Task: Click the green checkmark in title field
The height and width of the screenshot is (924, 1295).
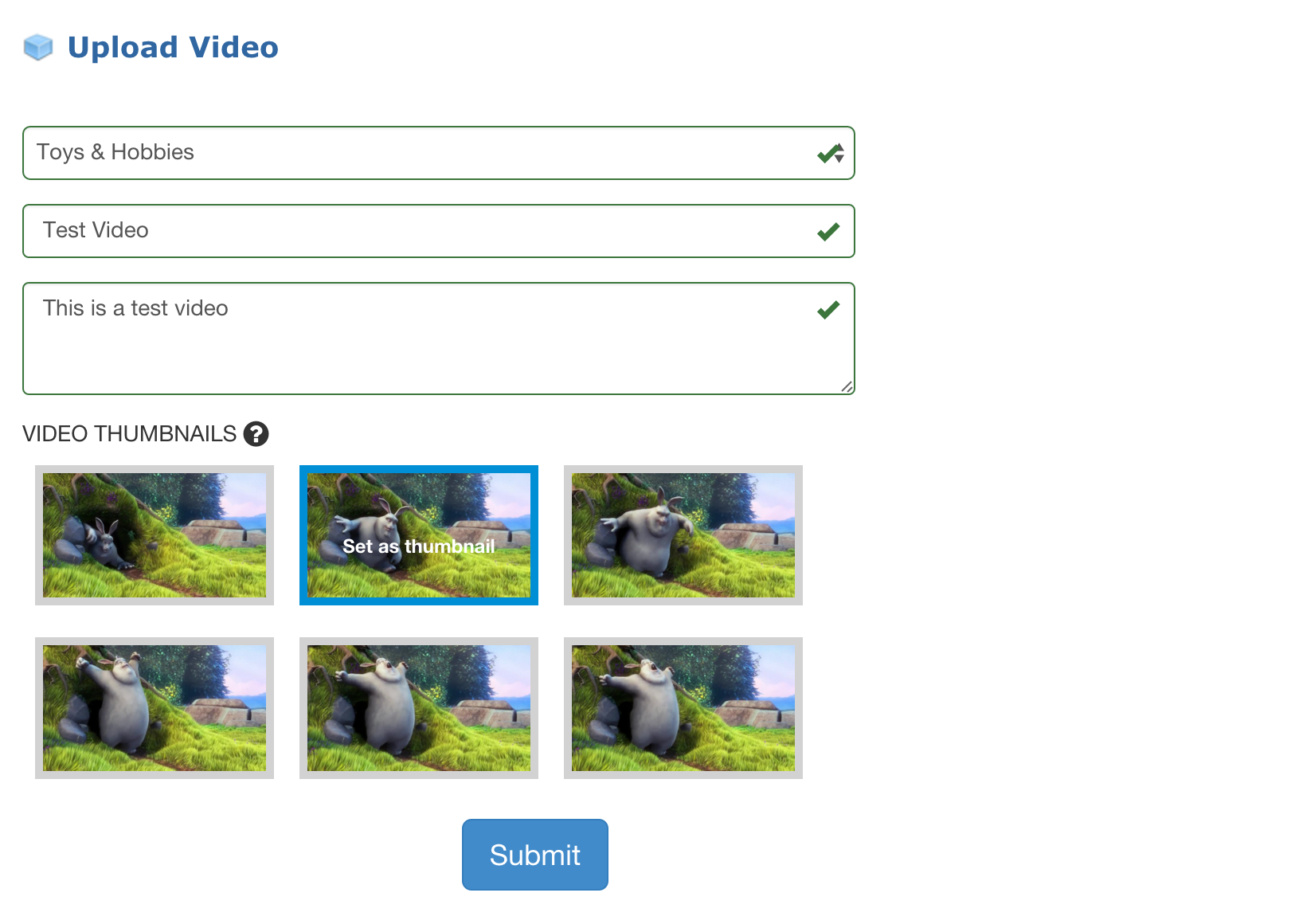Action: pos(828,232)
